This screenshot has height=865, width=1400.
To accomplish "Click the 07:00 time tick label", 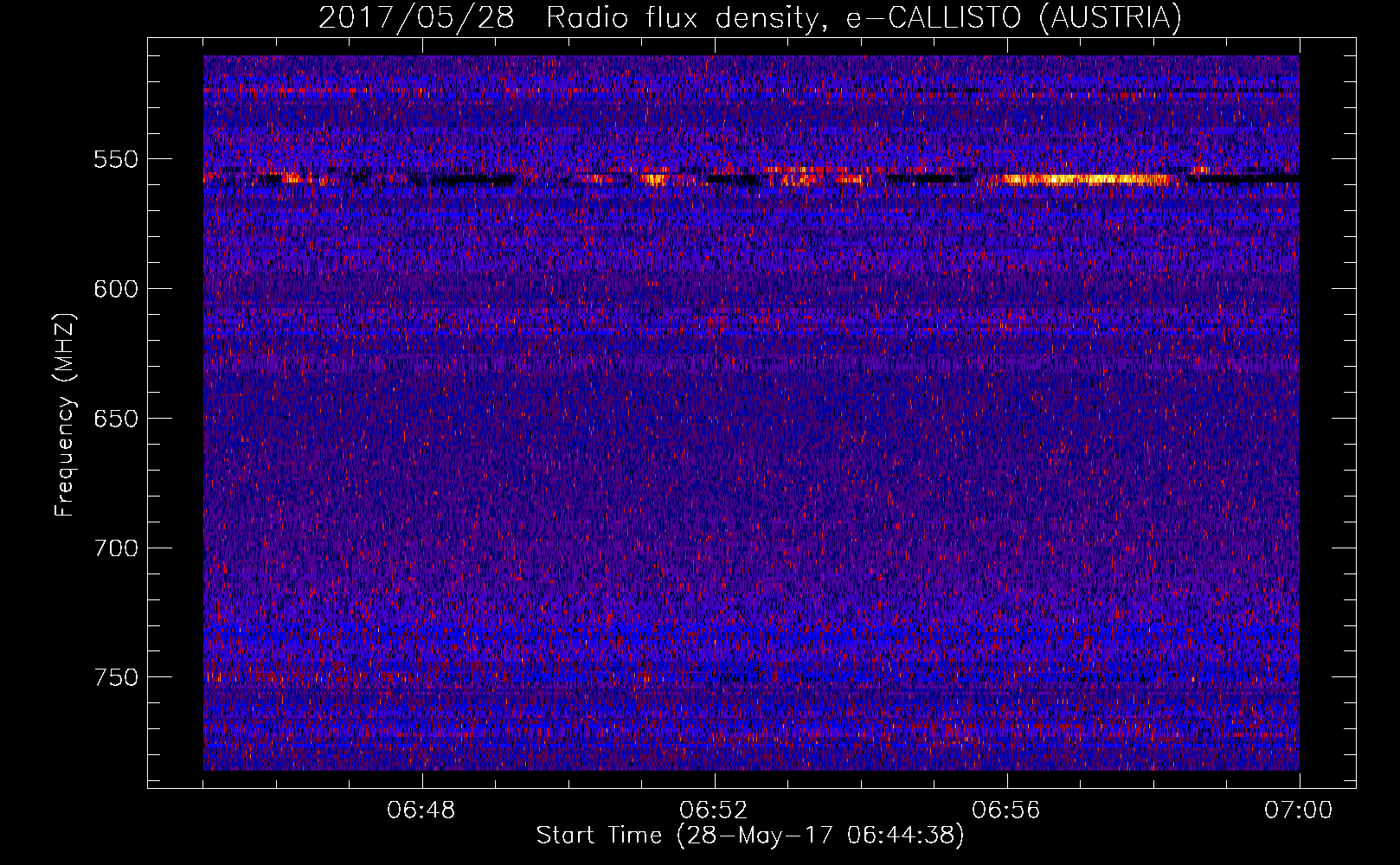I will (x=1299, y=811).
